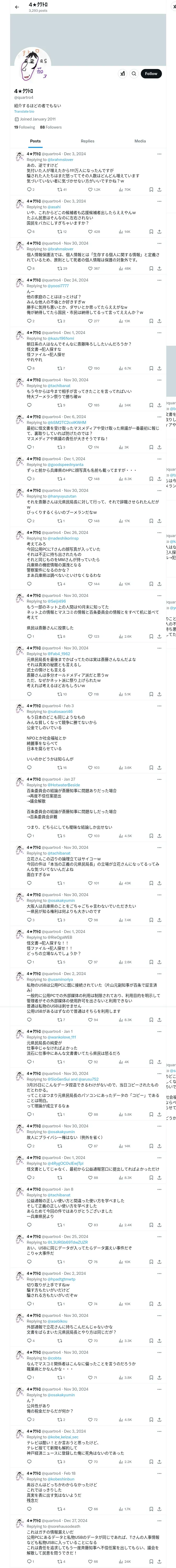Screen dimensions: 176x1568
Task: Bookmark the reply to @asahi
Action: click(x=151, y=232)
